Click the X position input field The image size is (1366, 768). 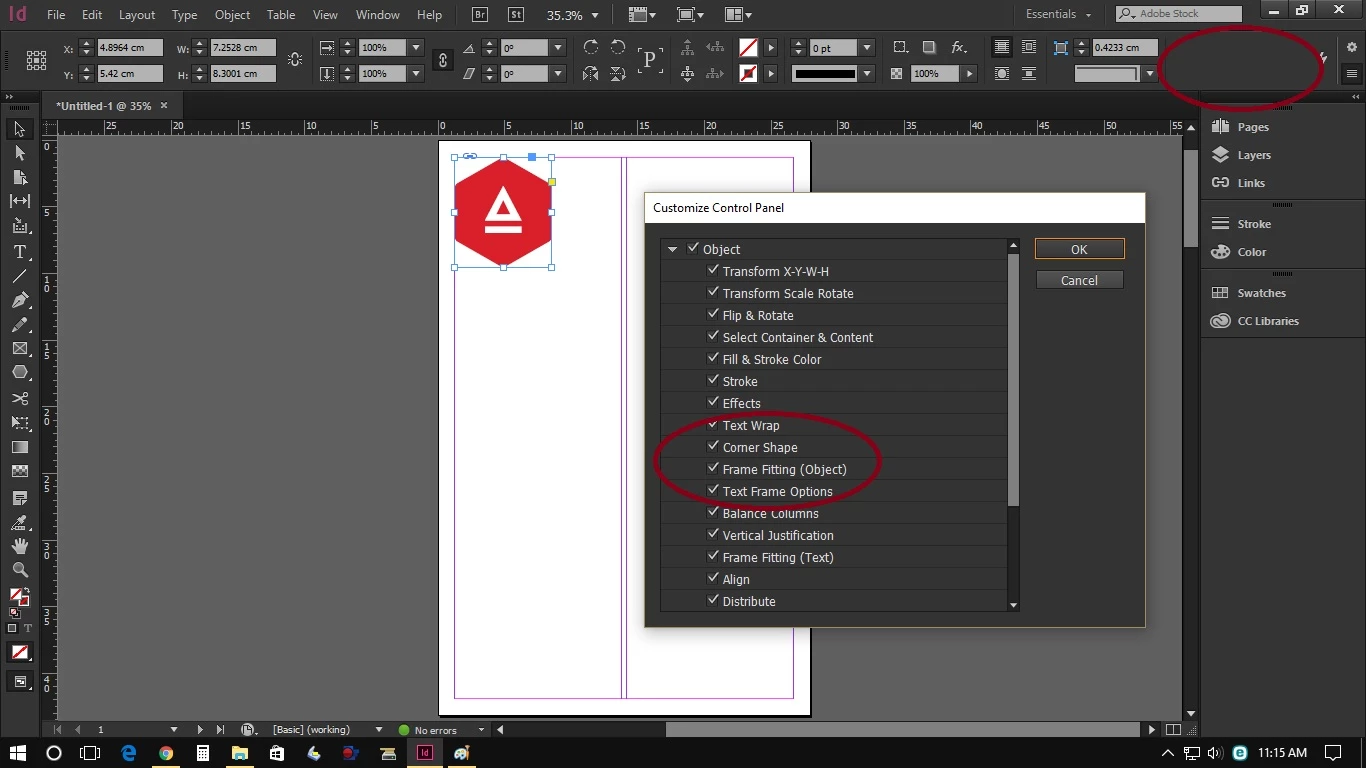click(x=130, y=47)
